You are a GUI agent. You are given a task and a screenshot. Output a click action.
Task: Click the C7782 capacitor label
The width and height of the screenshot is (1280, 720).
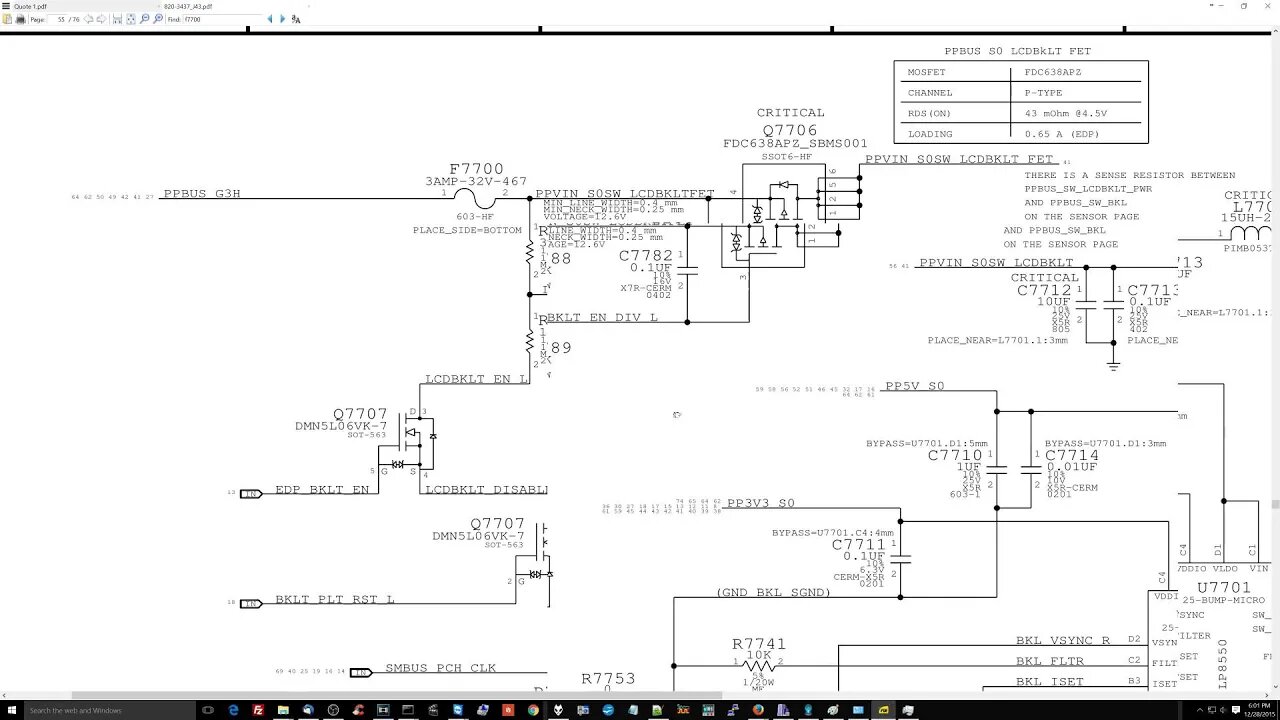point(646,255)
